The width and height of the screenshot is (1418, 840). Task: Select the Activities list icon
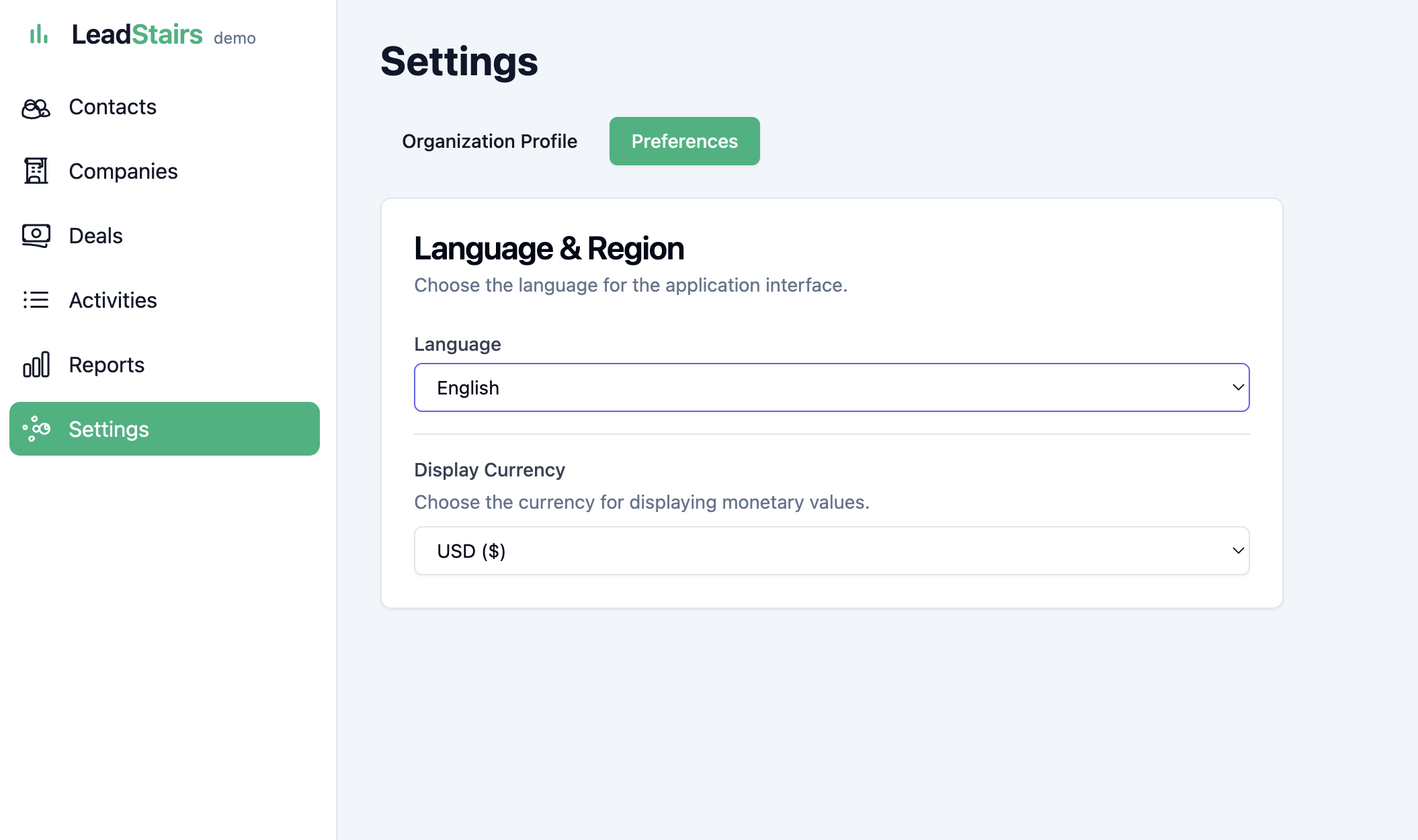36,300
